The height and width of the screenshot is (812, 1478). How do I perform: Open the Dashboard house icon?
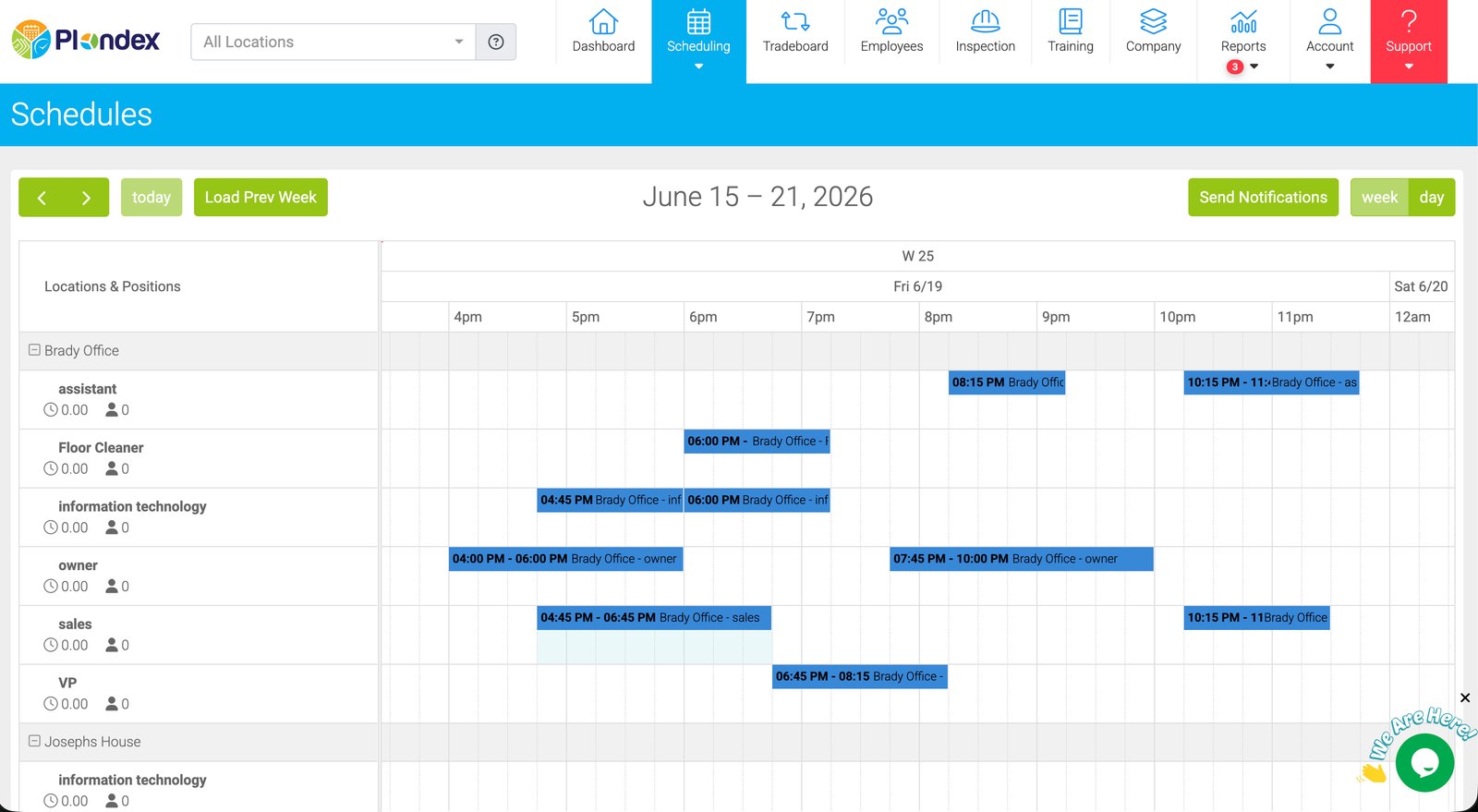tap(603, 21)
